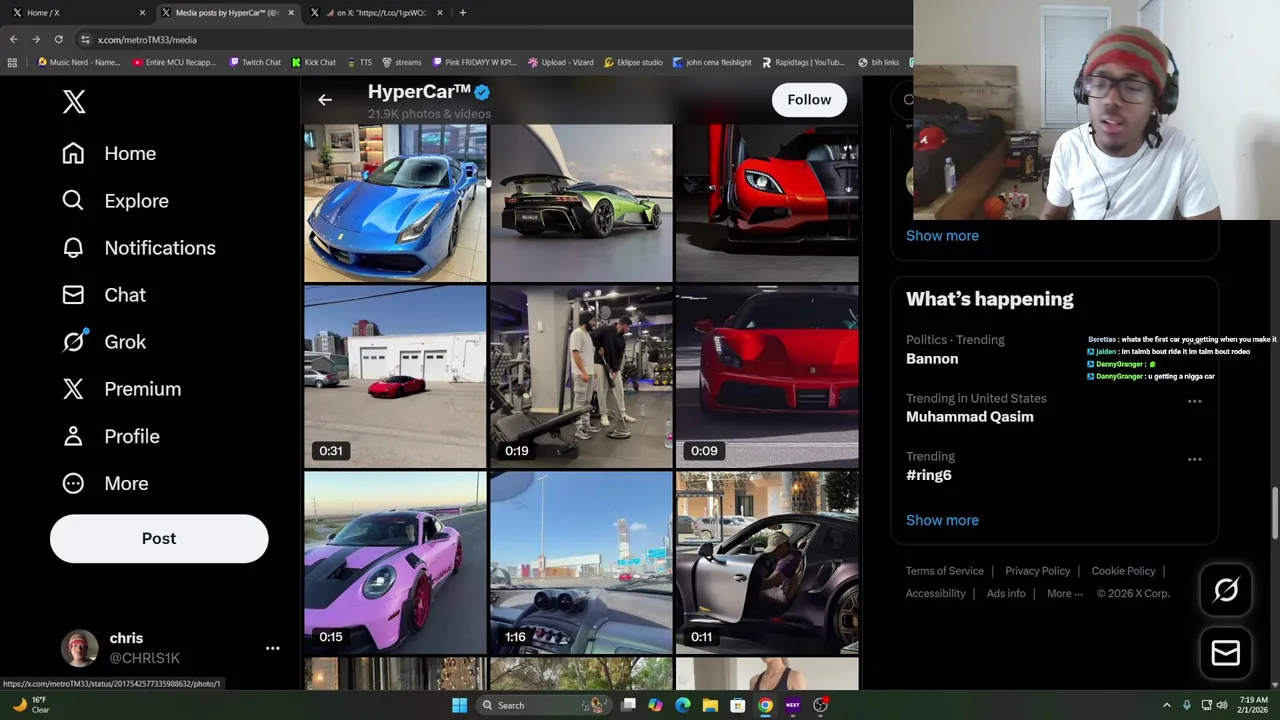The width and height of the screenshot is (1280, 720).
Task: Open the Home page from the sidebar
Action: point(109,153)
